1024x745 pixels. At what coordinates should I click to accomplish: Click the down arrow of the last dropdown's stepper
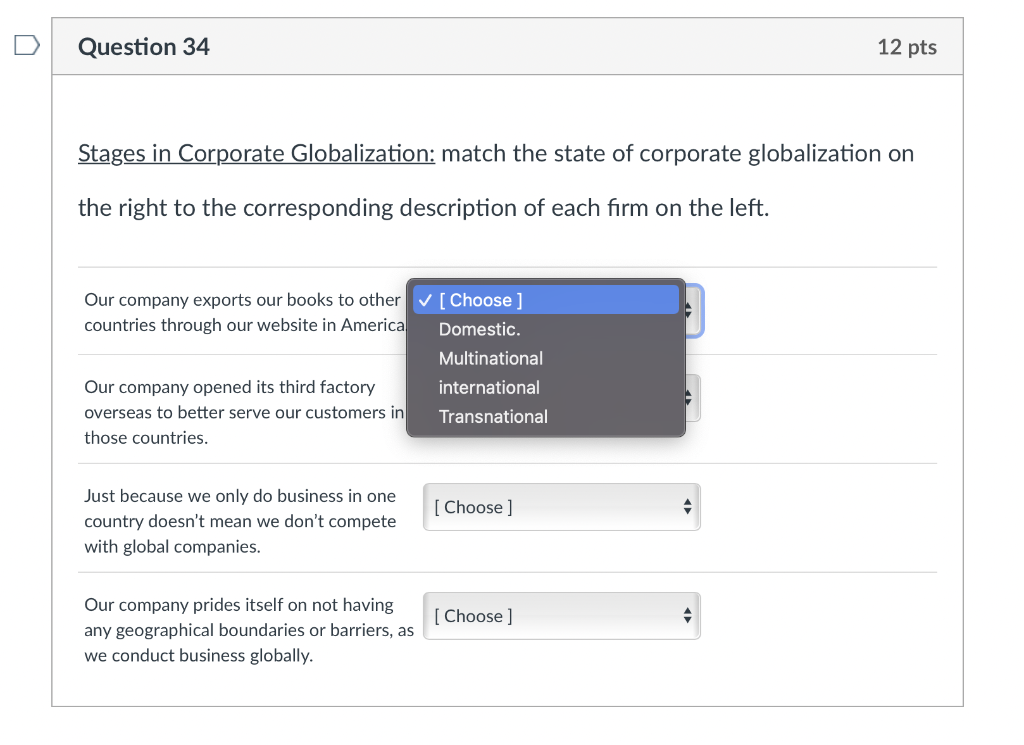[688, 621]
